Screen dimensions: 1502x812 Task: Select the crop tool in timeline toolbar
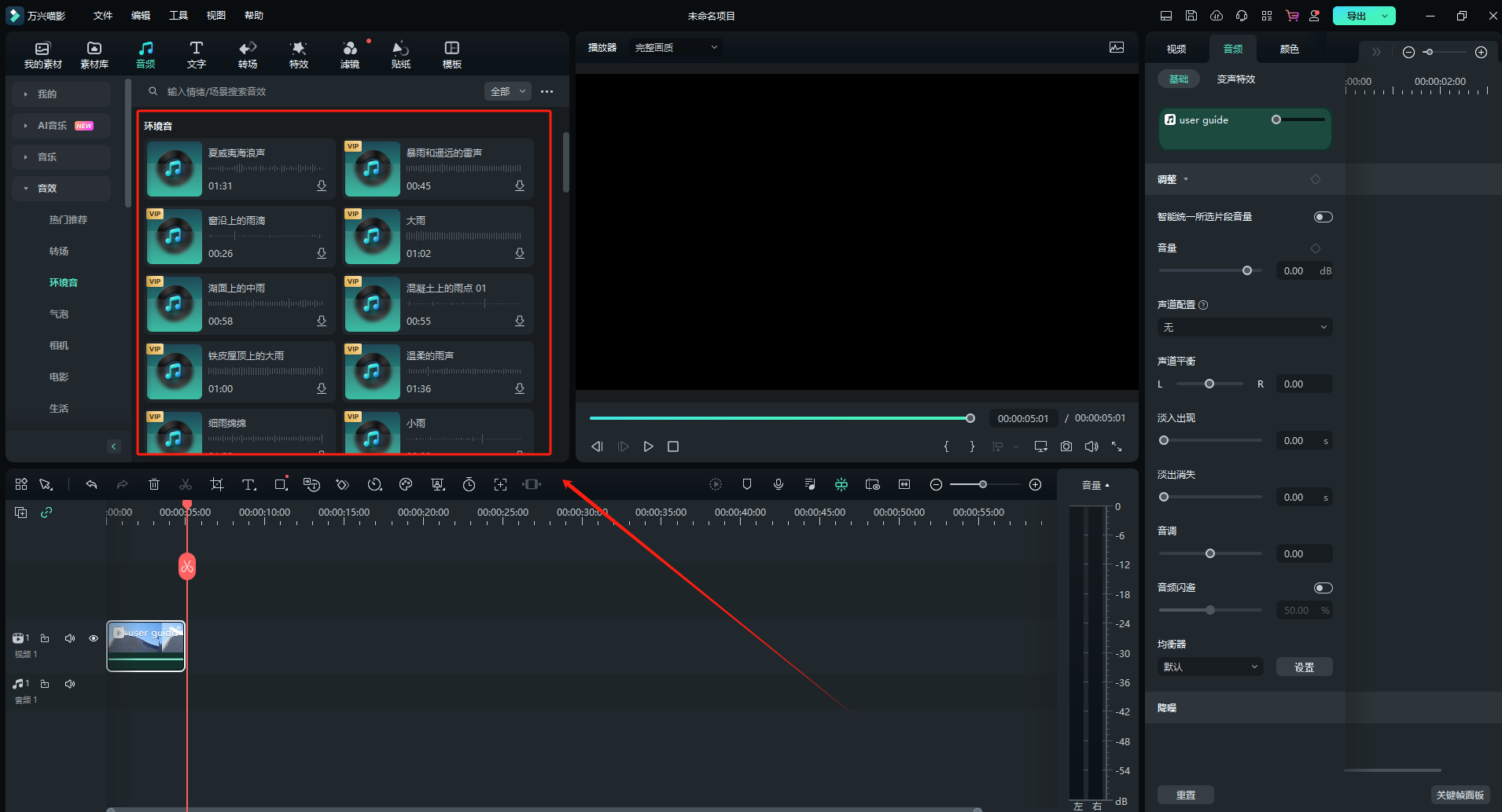(217, 485)
